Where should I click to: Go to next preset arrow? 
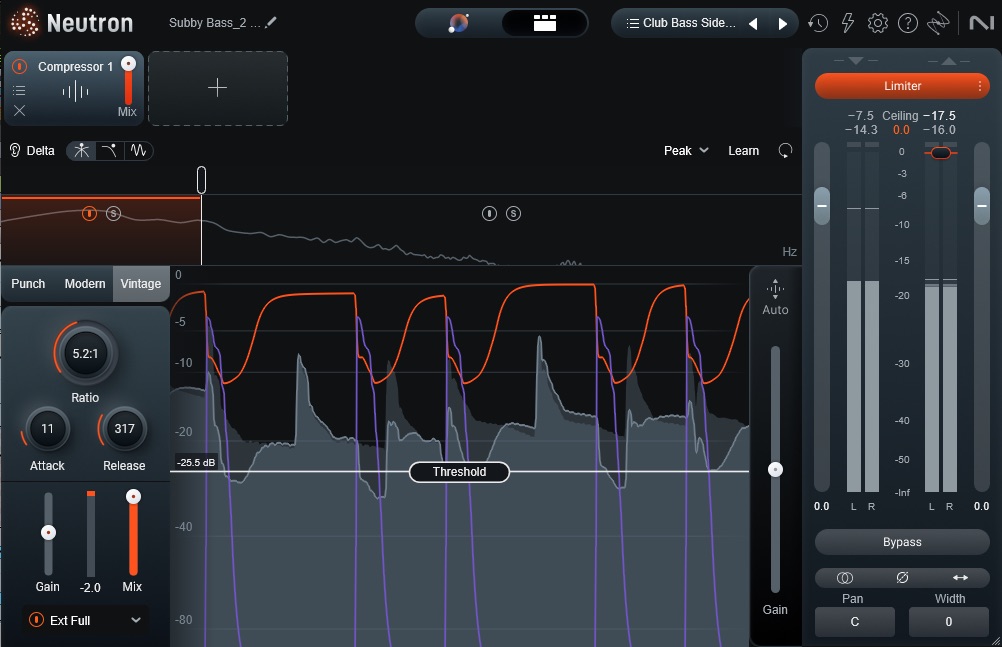pos(782,24)
